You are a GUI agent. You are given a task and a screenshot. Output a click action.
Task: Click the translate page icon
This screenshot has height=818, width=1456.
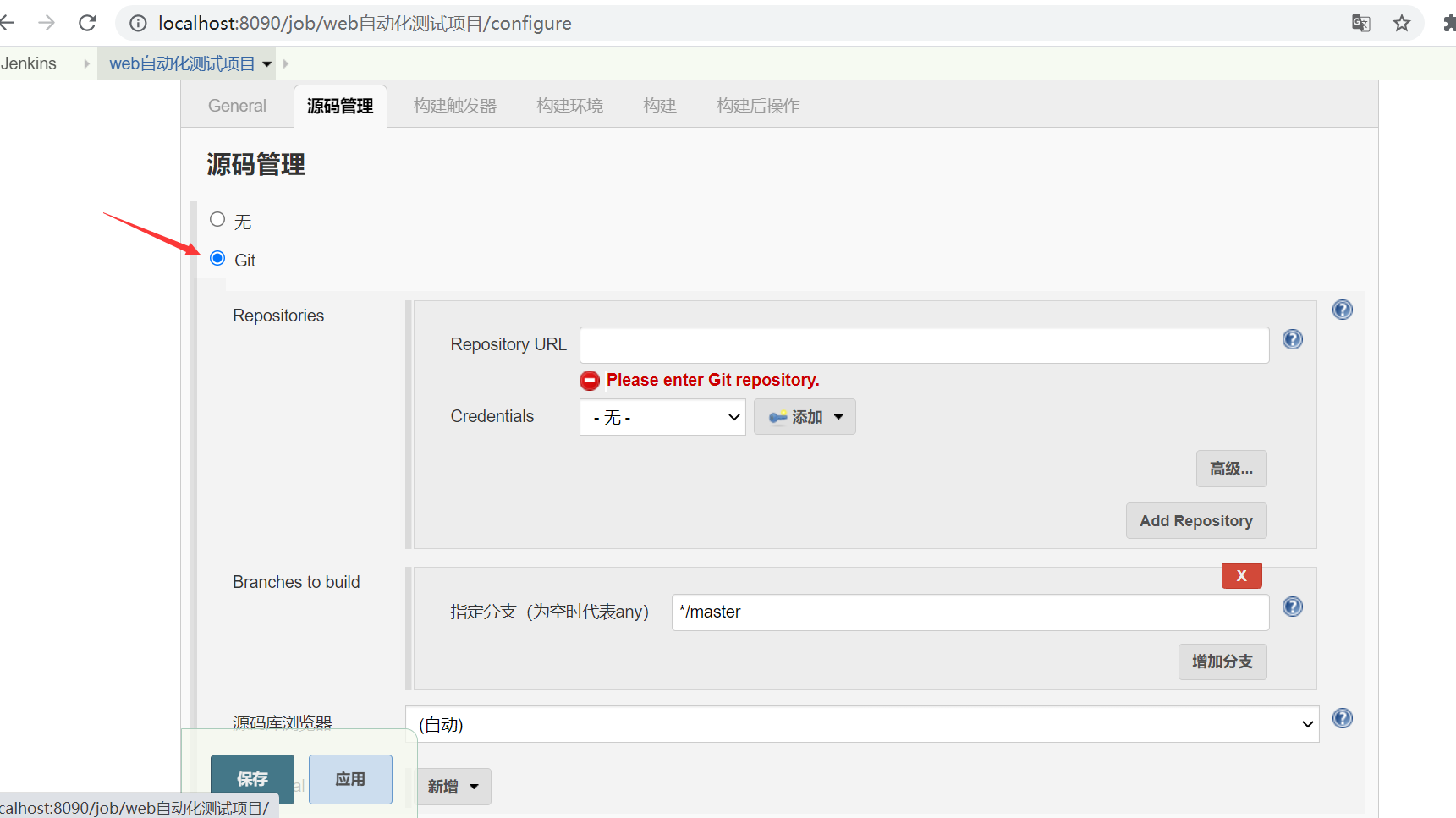[x=1360, y=23]
